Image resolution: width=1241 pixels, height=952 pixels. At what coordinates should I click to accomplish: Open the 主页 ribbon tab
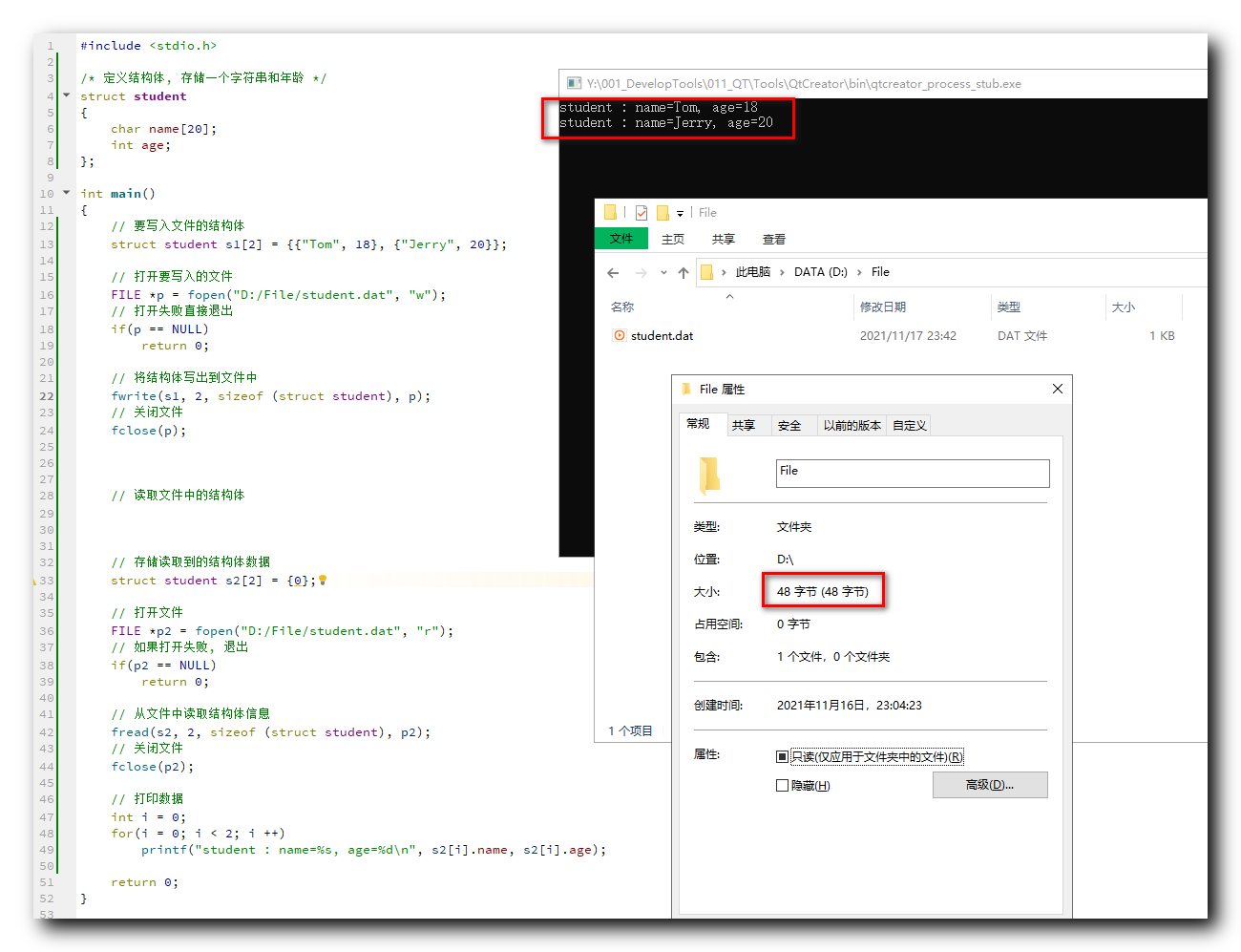673,239
